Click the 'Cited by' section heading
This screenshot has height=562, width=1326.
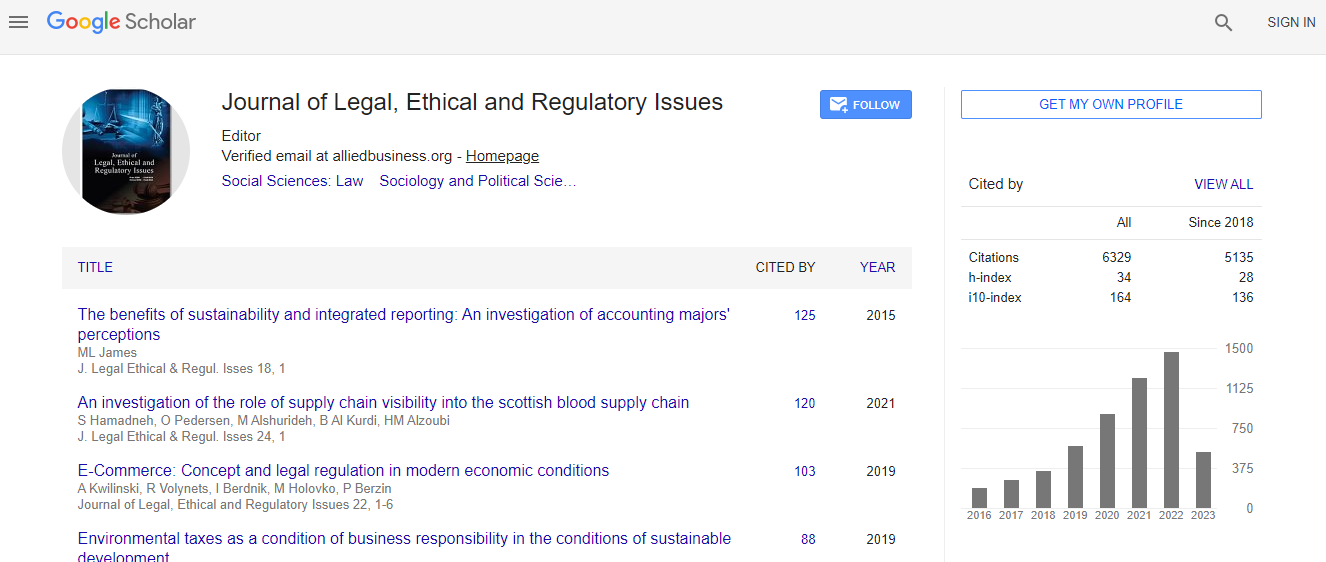point(996,184)
